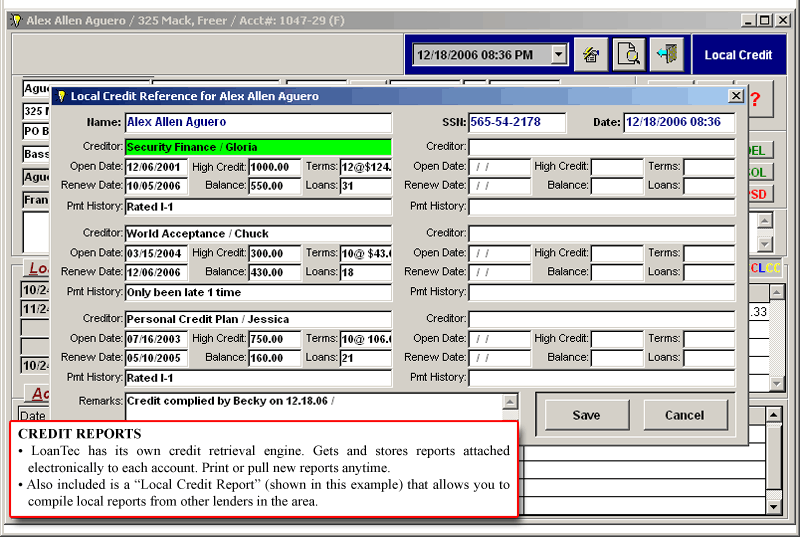Click Open Date field 07/16/2003
800x537 pixels.
tap(156, 339)
